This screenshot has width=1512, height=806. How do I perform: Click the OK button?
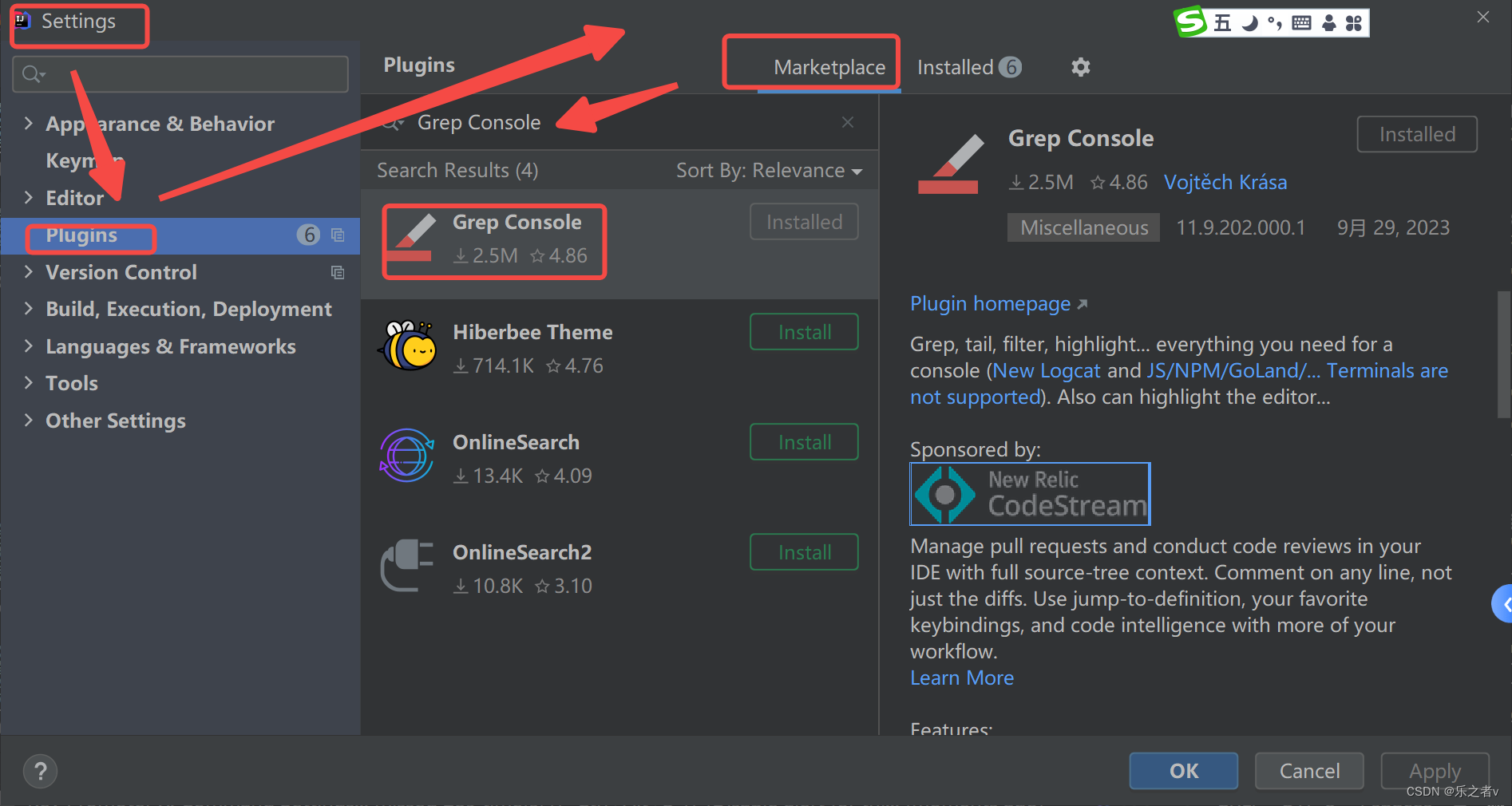point(1183,771)
